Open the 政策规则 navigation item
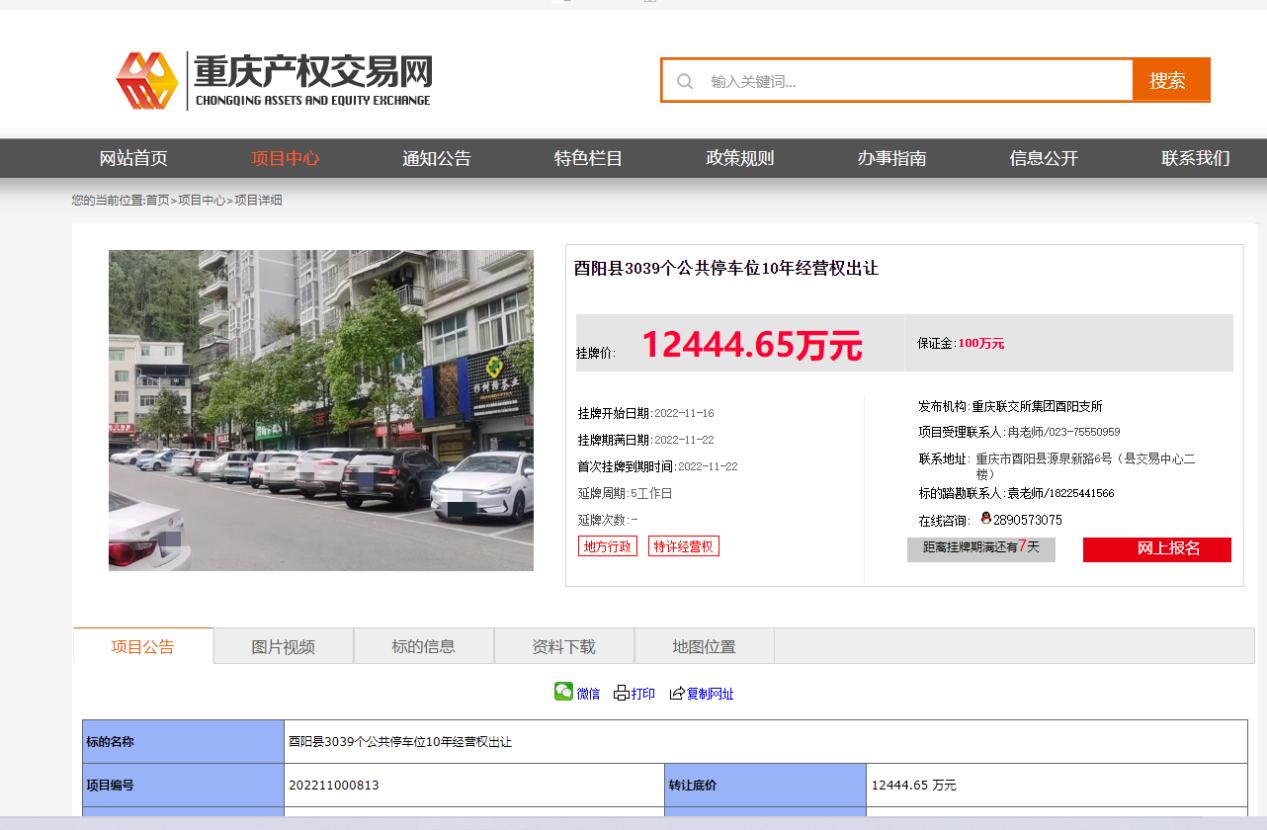Screen dimensions: 1267x830 point(740,158)
